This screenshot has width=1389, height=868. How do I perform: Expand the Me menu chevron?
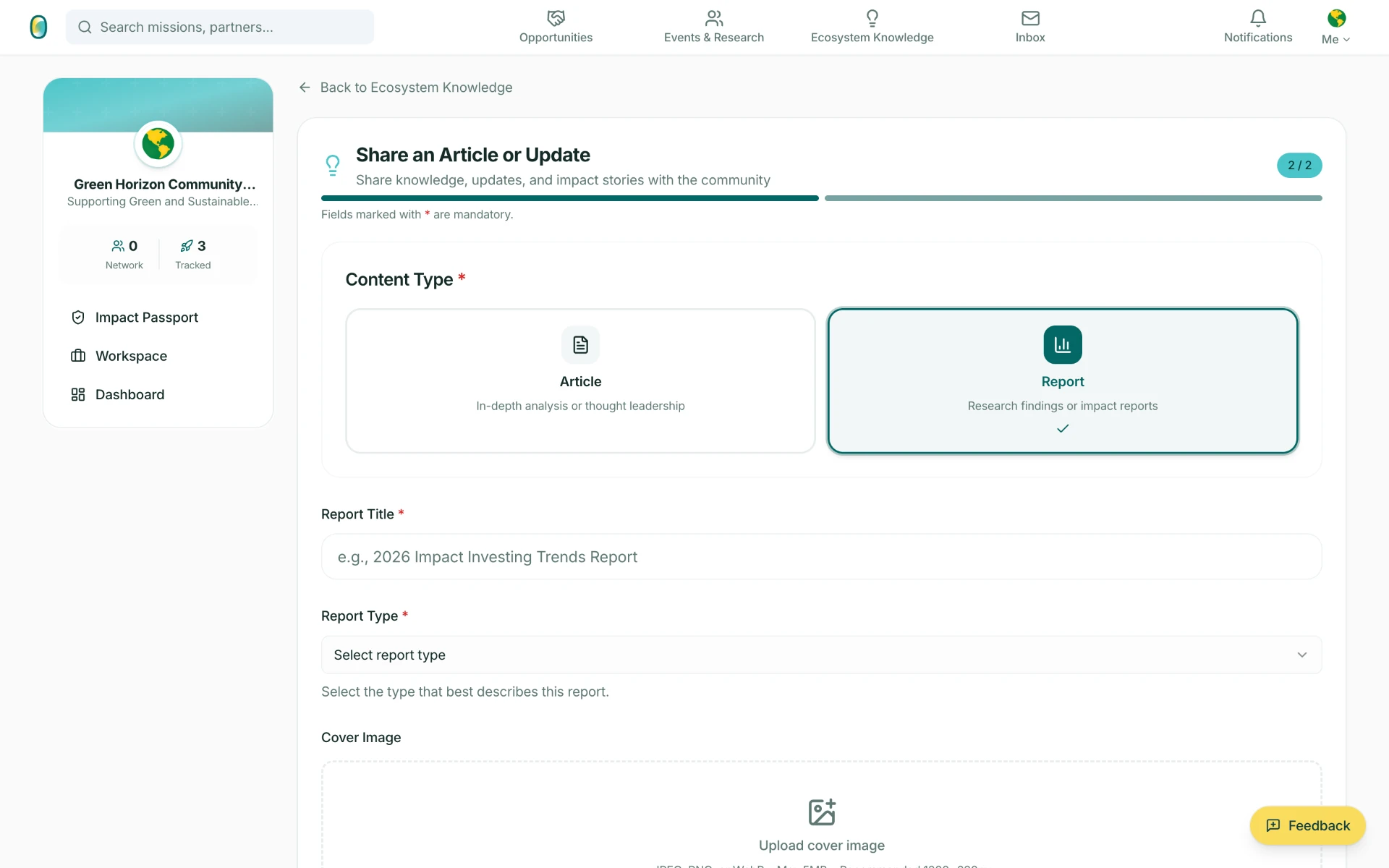(1346, 40)
